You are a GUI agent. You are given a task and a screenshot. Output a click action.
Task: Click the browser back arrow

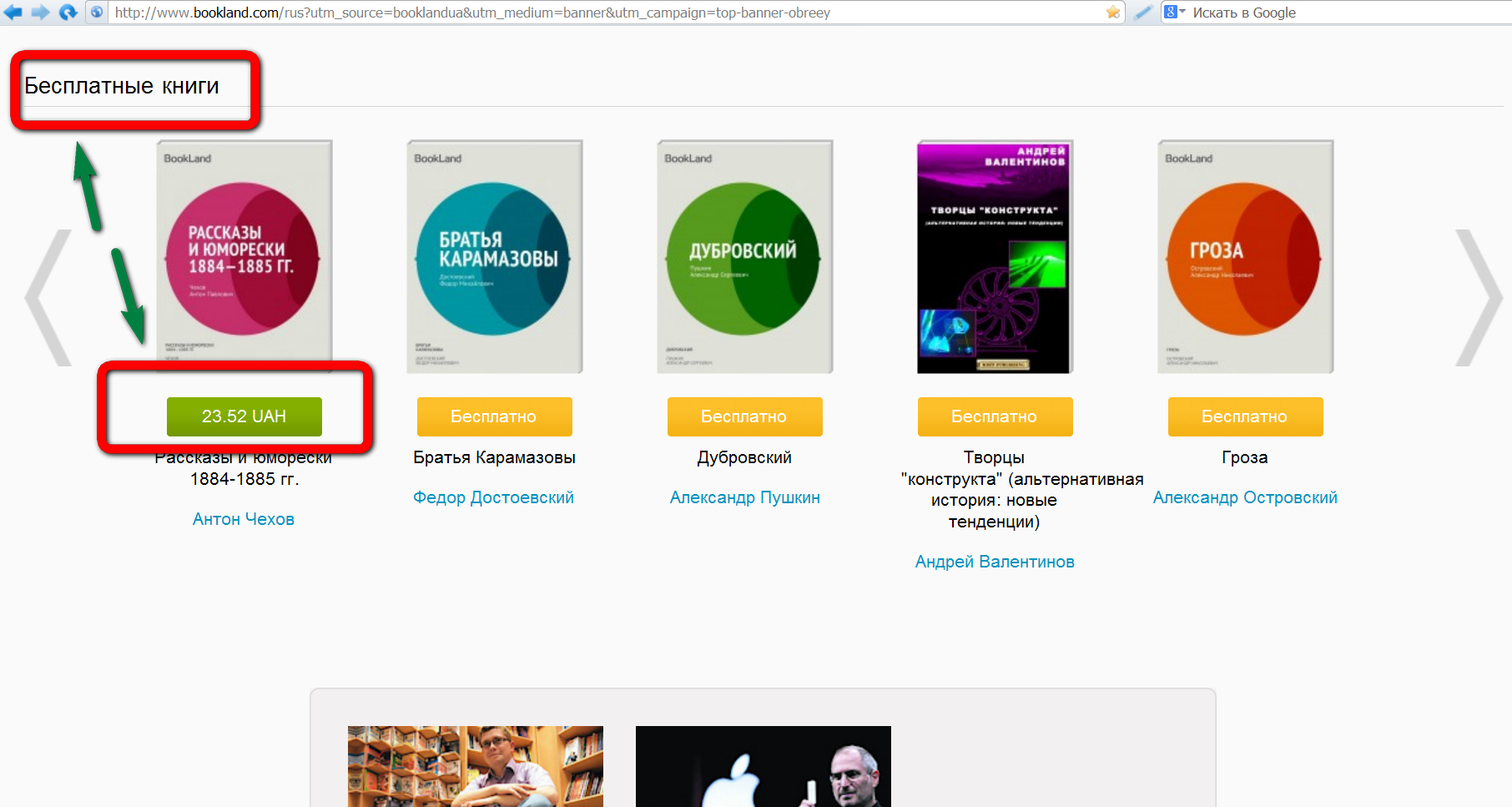coord(13,12)
